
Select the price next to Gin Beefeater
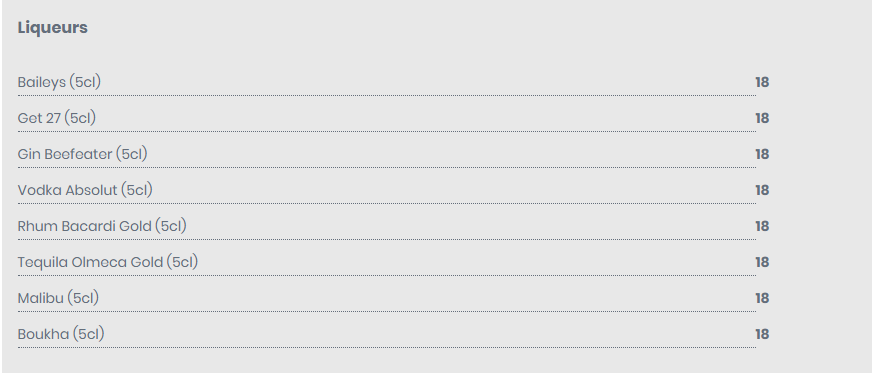click(762, 154)
